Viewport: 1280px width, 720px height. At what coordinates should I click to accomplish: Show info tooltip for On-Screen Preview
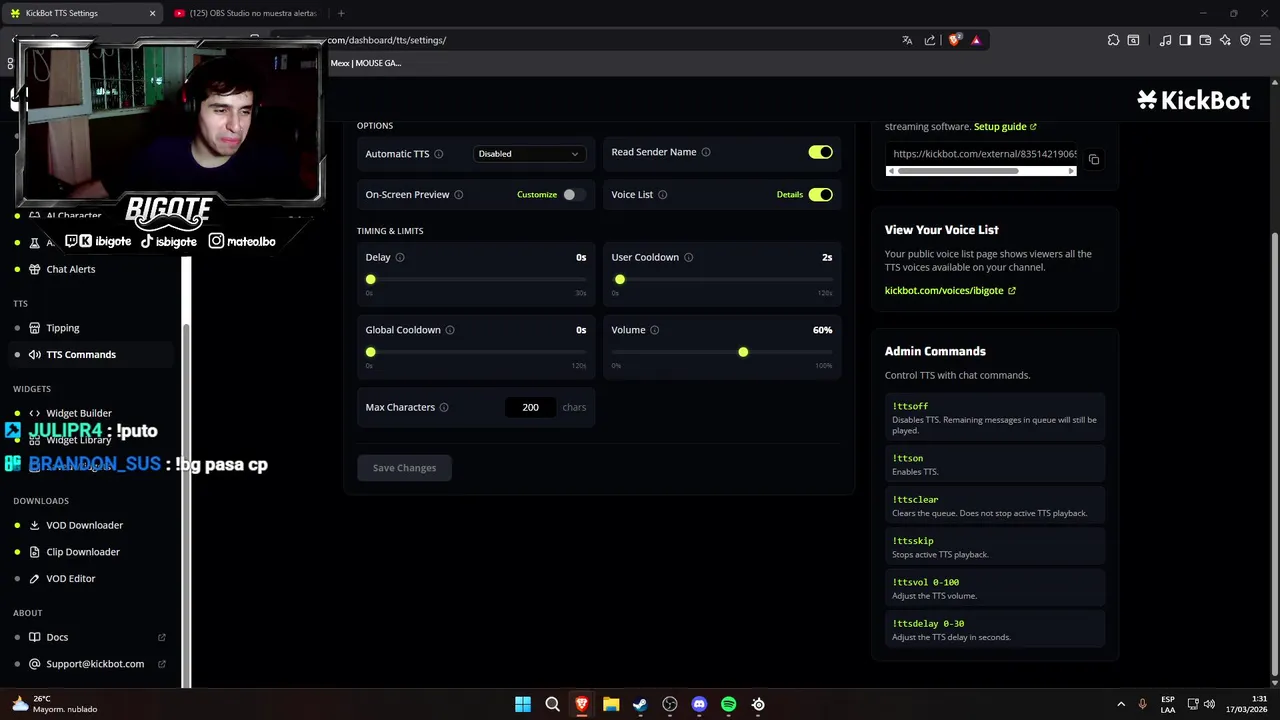(459, 195)
